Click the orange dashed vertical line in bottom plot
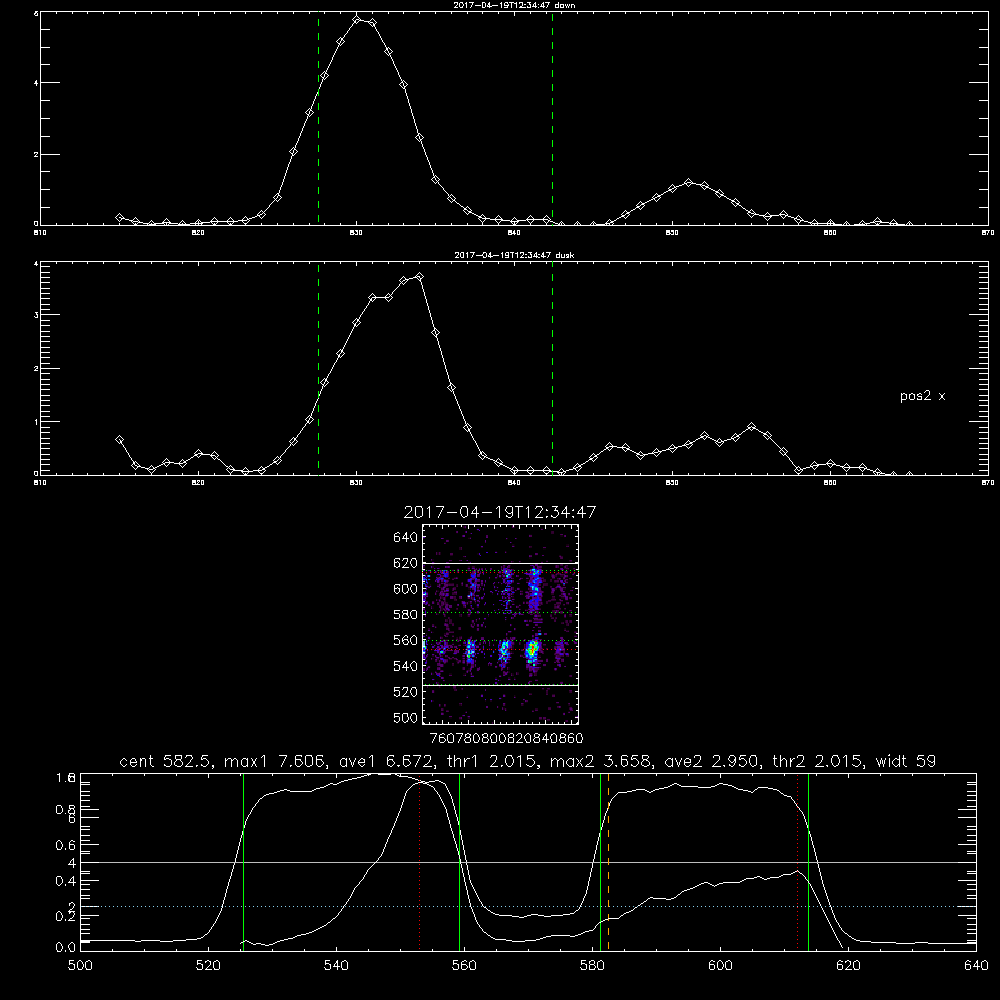The image size is (1000, 1000). click(608, 862)
